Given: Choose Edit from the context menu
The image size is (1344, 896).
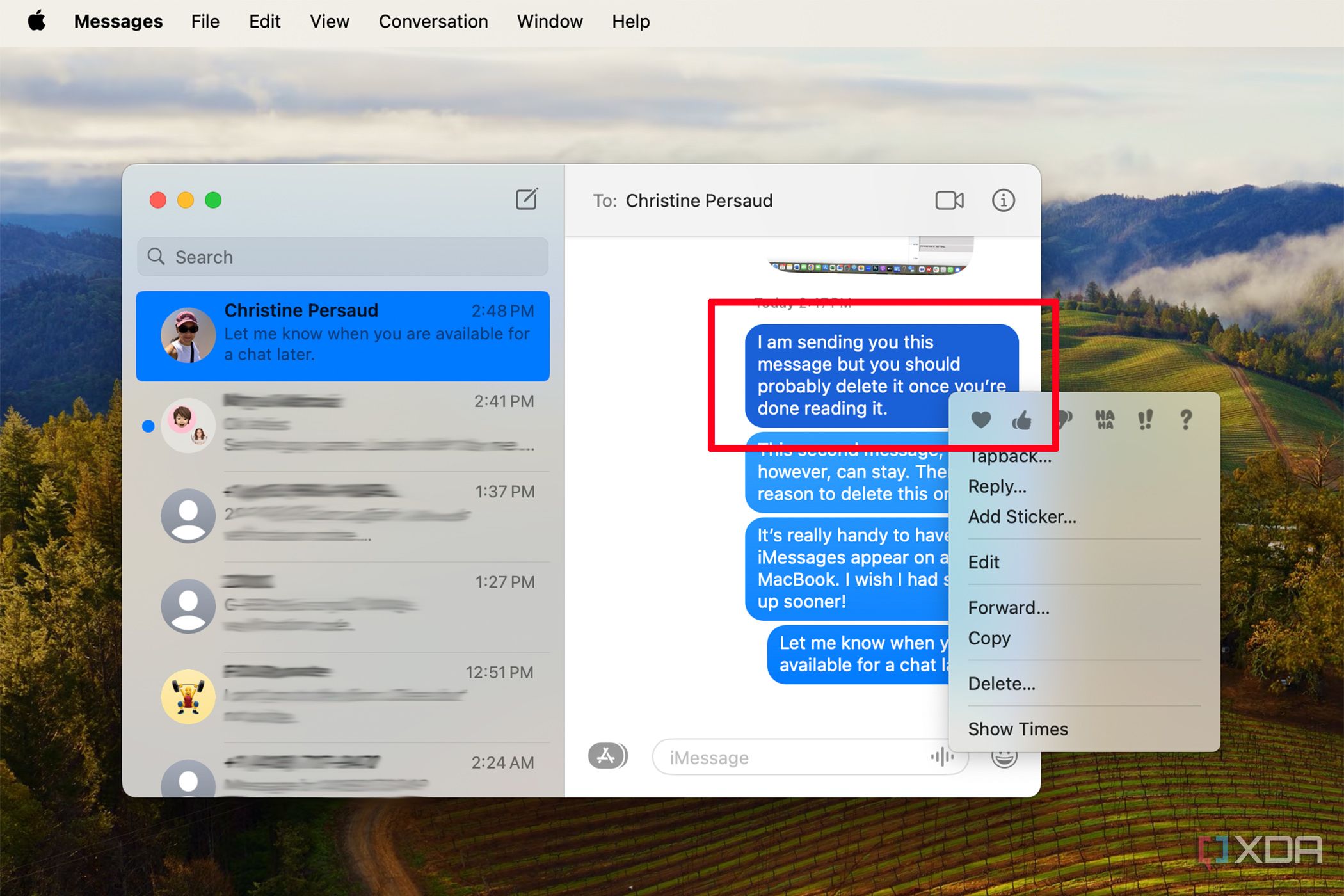Looking at the screenshot, I should 984,561.
